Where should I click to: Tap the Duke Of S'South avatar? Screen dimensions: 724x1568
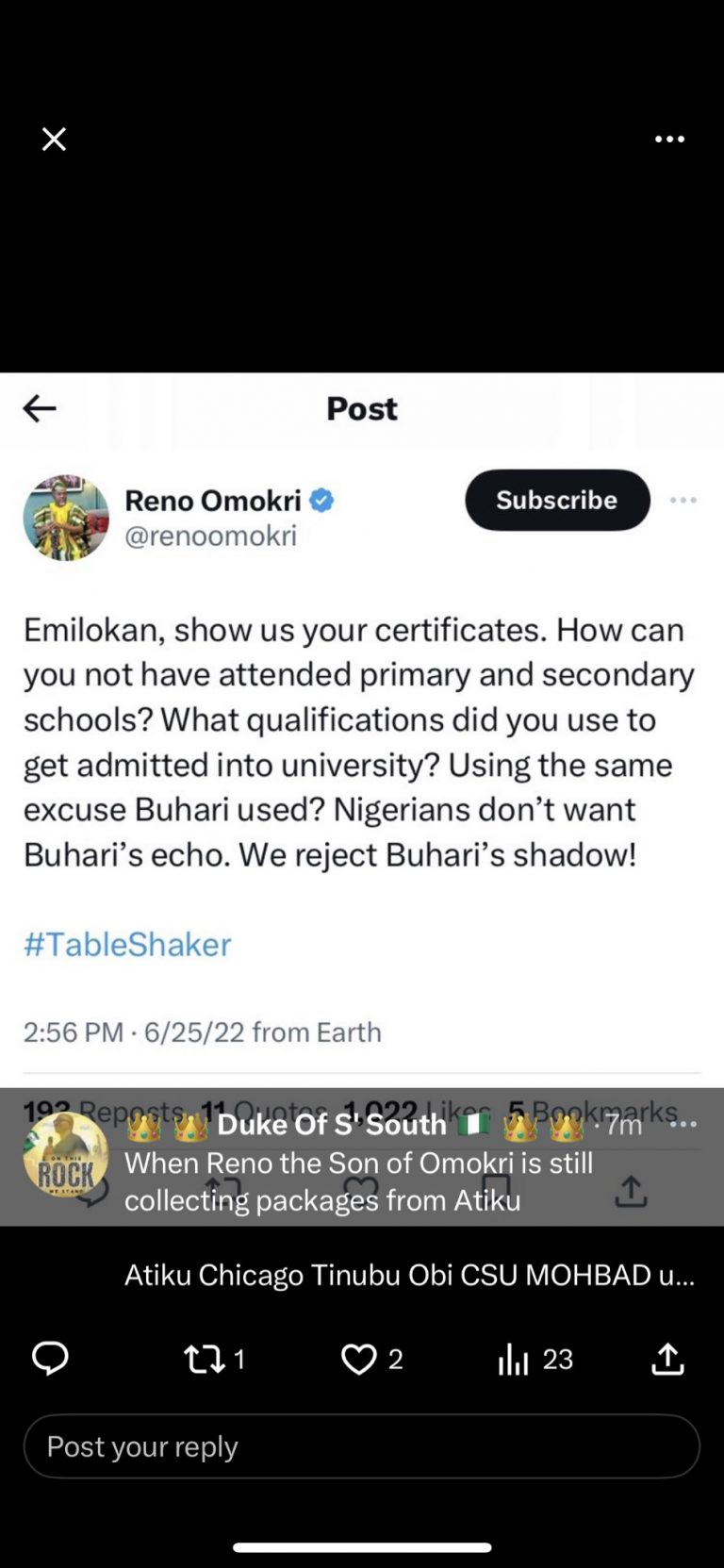(66, 1156)
